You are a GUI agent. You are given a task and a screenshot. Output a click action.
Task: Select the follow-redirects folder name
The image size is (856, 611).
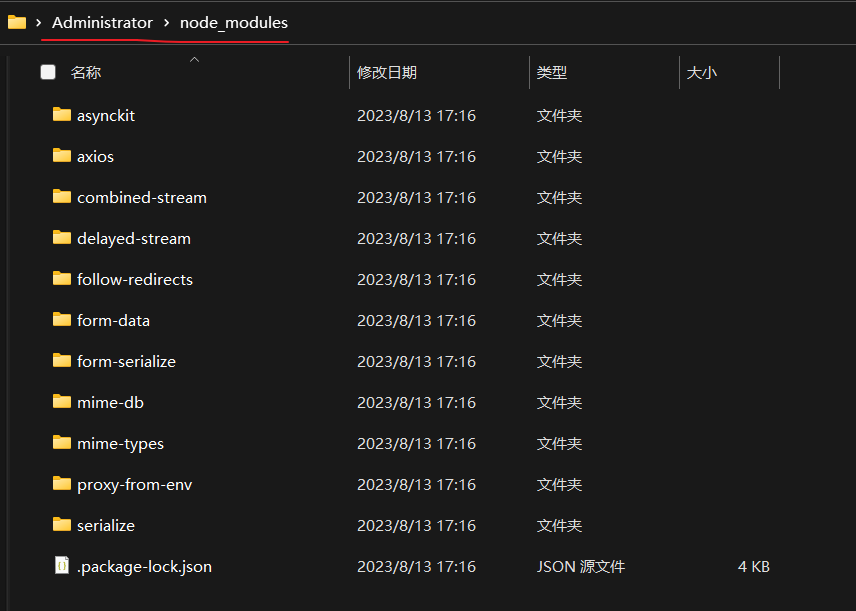point(135,280)
